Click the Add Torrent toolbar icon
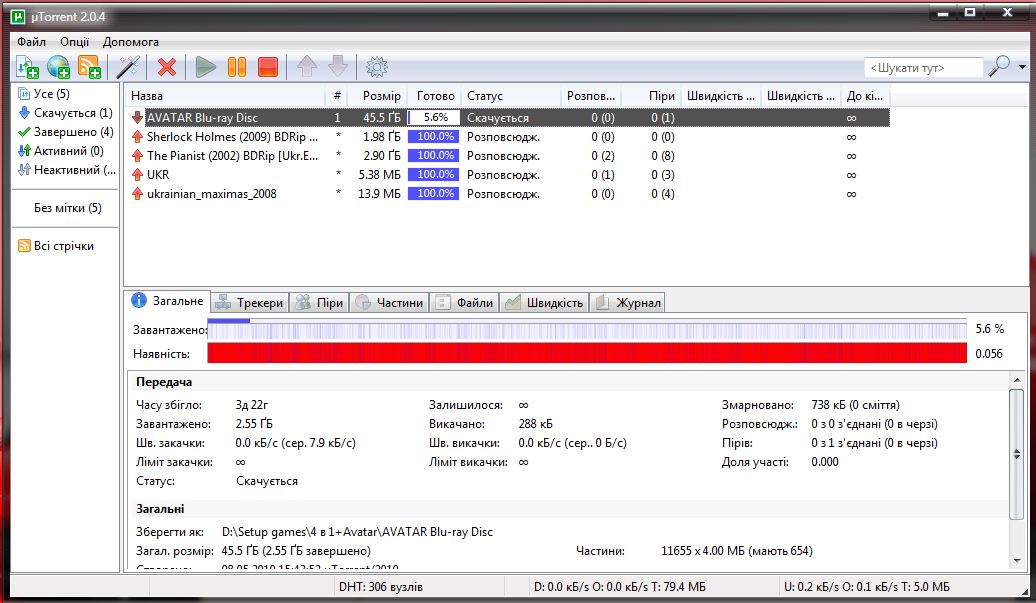The height and width of the screenshot is (603, 1036). click(x=27, y=67)
